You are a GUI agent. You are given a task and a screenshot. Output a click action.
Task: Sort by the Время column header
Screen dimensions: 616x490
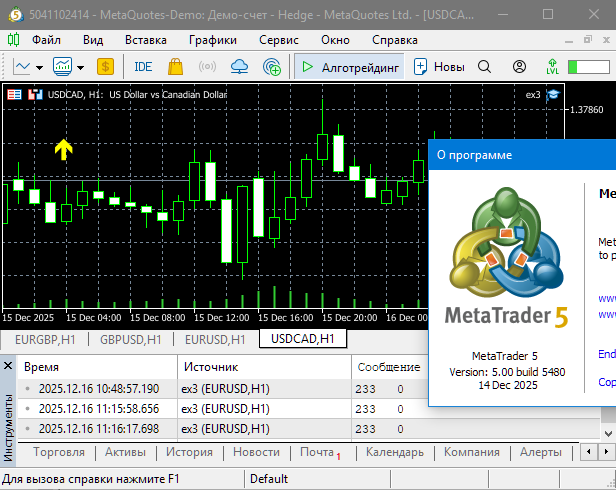coord(97,367)
